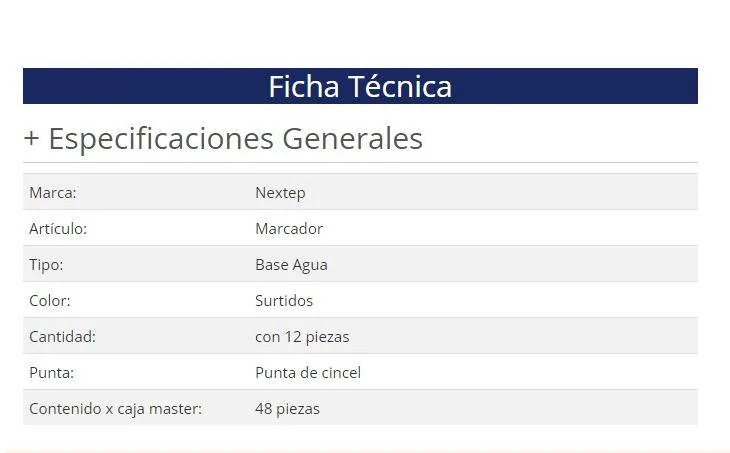Screen dimensions: 730x453
Task: Click the "Color:" label
Action: [50, 301]
